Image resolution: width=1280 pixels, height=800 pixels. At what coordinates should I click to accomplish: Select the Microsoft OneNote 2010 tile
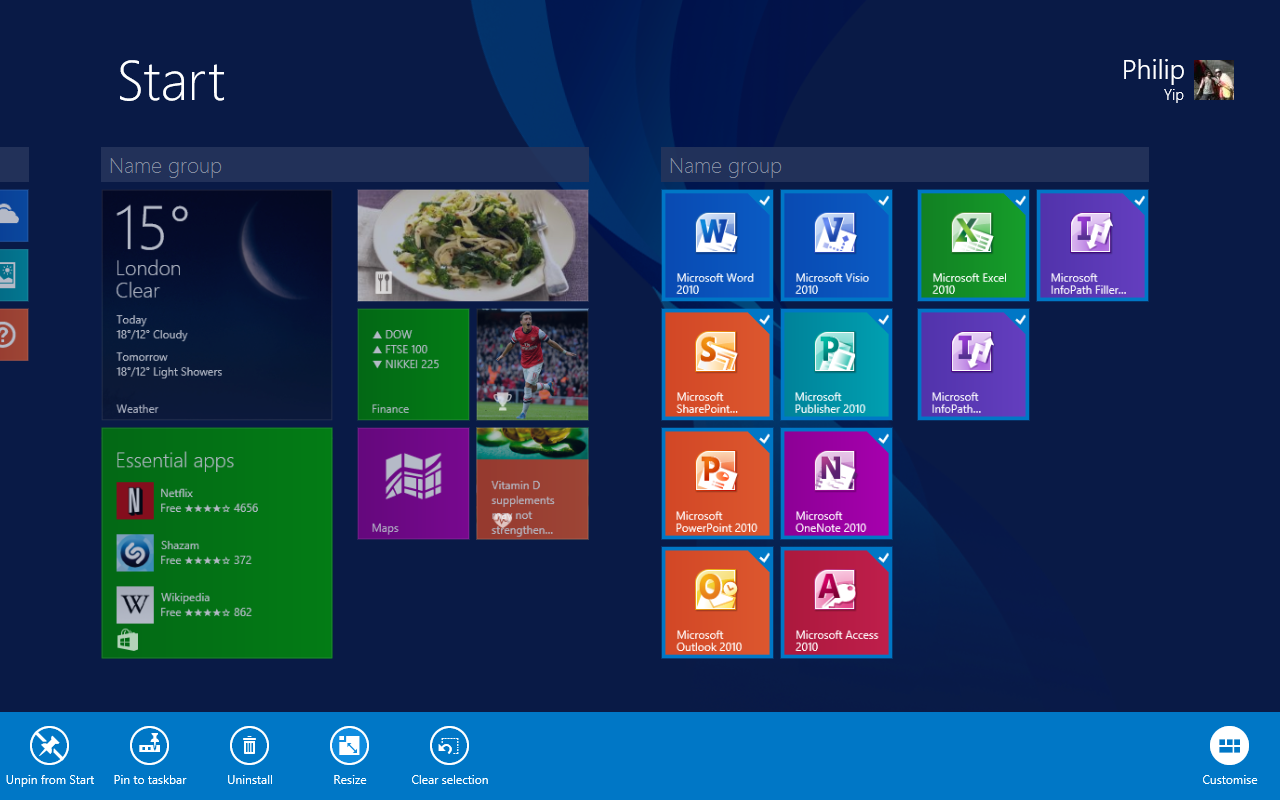tap(836, 483)
